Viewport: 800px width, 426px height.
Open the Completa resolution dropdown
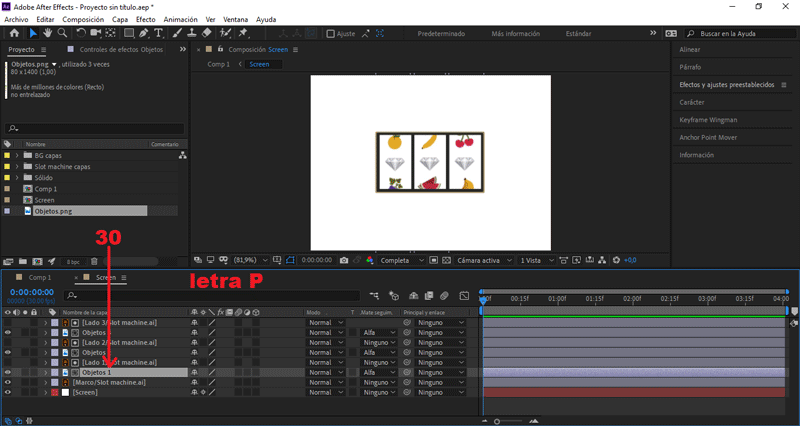coord(400,260)
